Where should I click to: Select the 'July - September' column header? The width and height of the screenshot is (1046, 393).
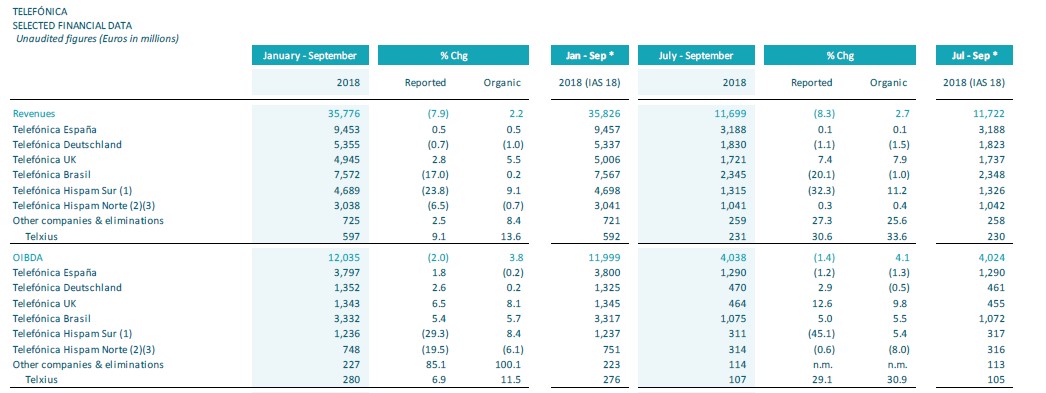696,55
